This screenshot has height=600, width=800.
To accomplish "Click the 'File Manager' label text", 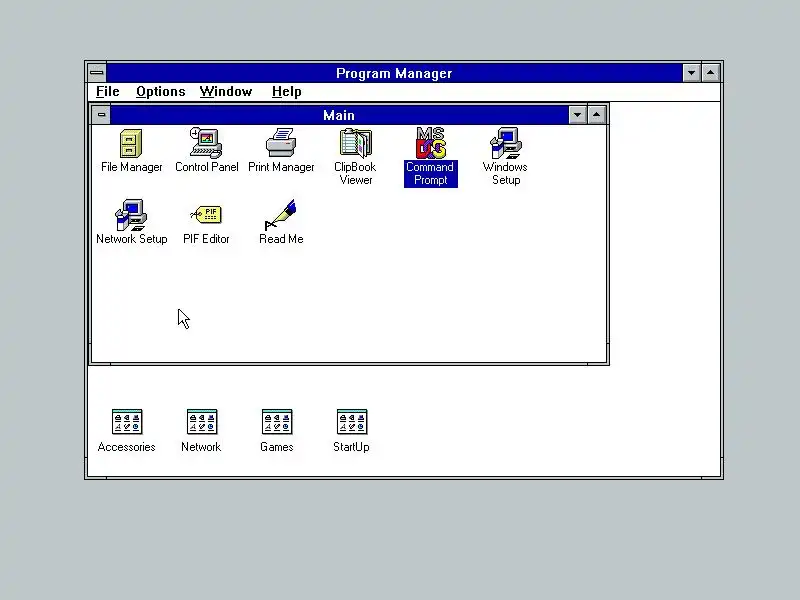I will [132, 167].
